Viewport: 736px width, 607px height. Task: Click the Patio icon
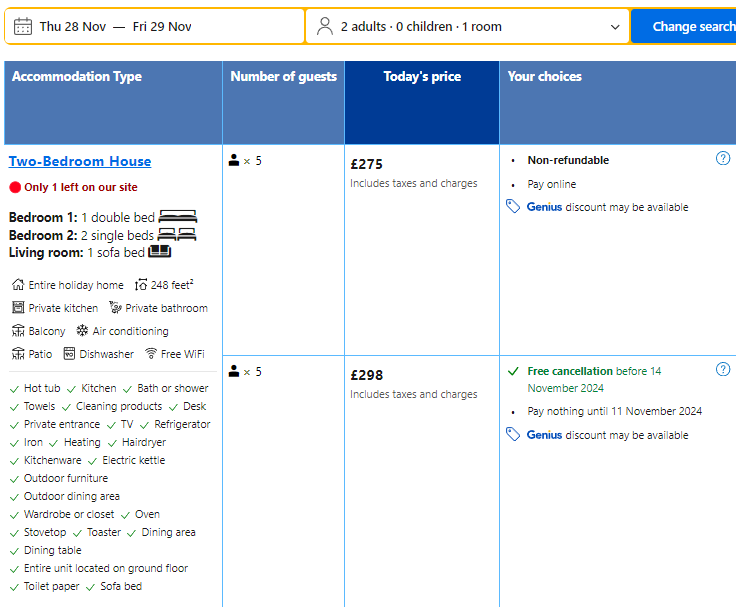click(x=18, y=353)
